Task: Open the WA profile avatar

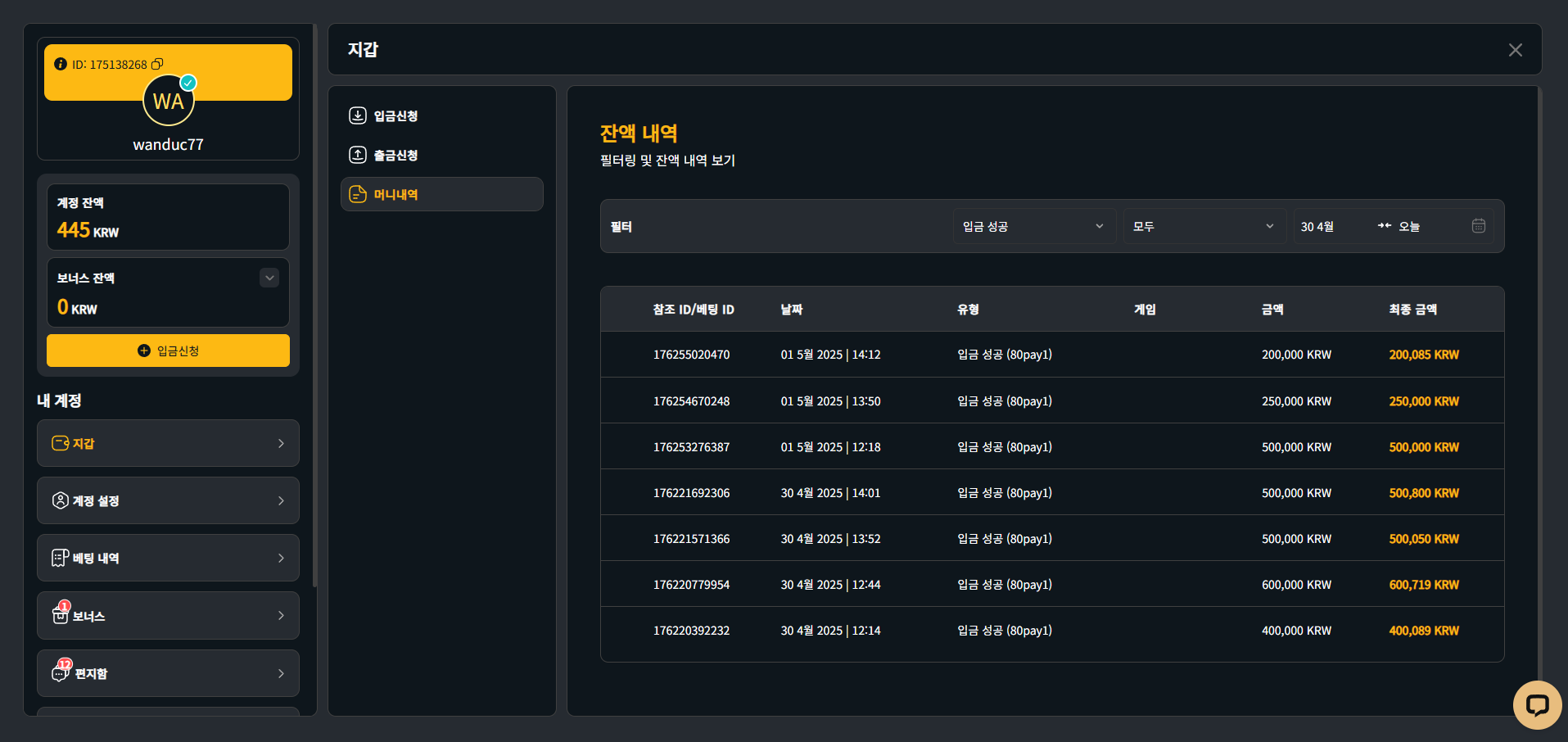Action: [169, 101]
